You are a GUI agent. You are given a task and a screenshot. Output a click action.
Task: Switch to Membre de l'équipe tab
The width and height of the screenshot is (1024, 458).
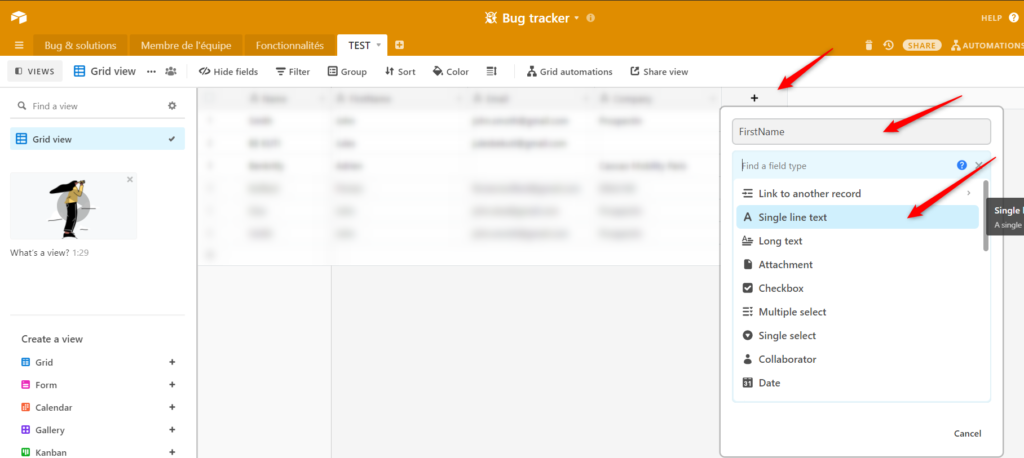click(186, 45)
